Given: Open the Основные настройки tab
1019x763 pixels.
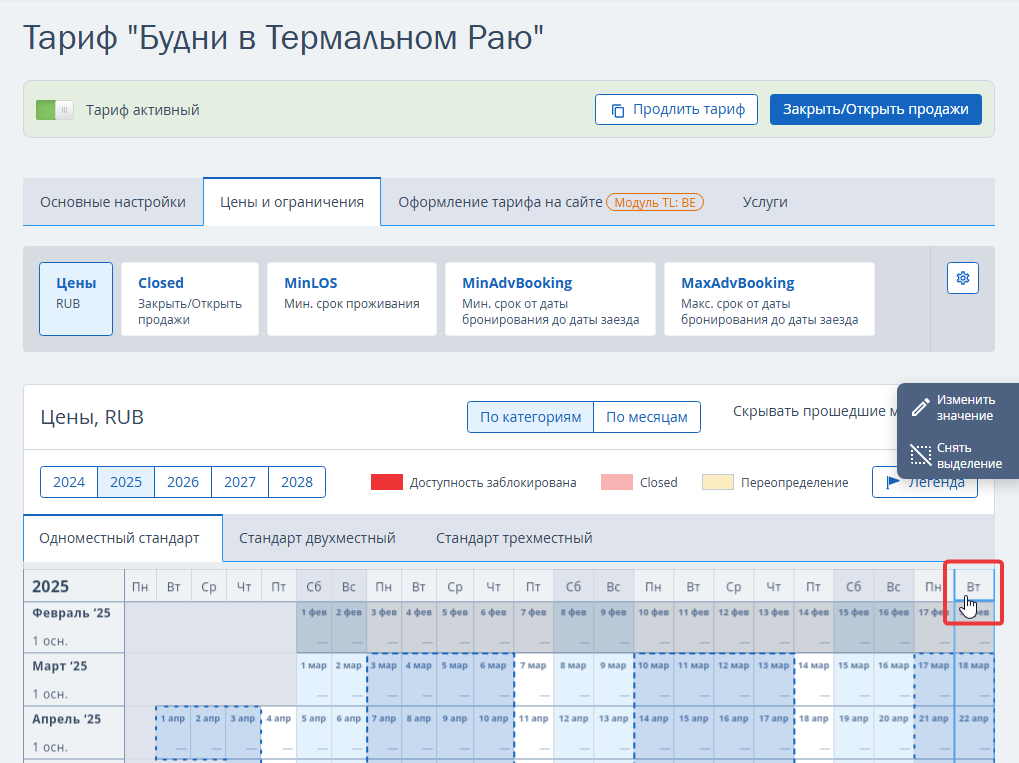Looking at the screenshot, I should pos(113,202).
